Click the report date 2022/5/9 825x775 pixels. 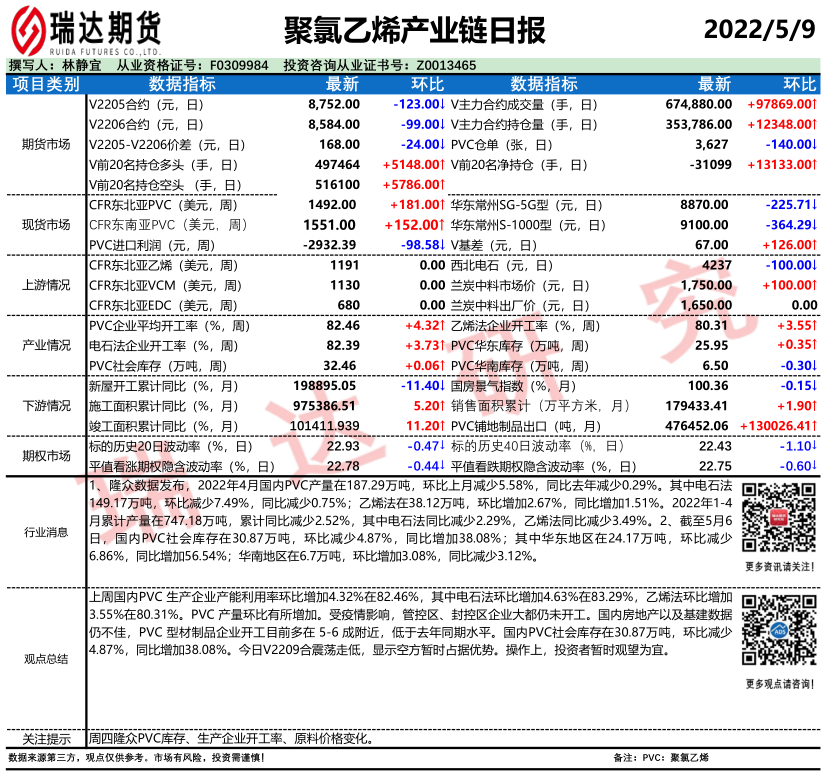pyautogui.click(x=760, y=30)
